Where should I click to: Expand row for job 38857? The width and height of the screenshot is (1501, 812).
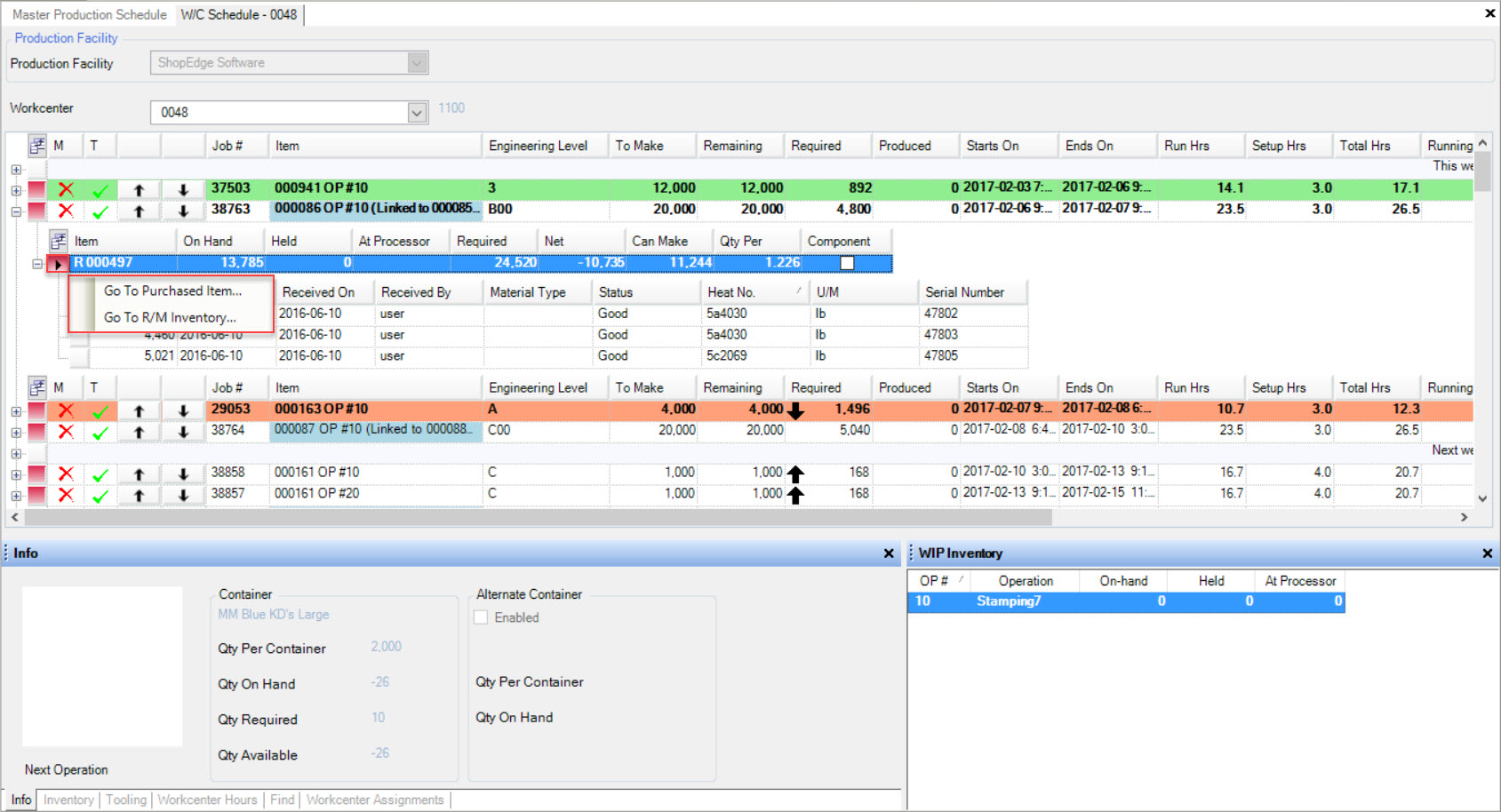click(16, 496)
